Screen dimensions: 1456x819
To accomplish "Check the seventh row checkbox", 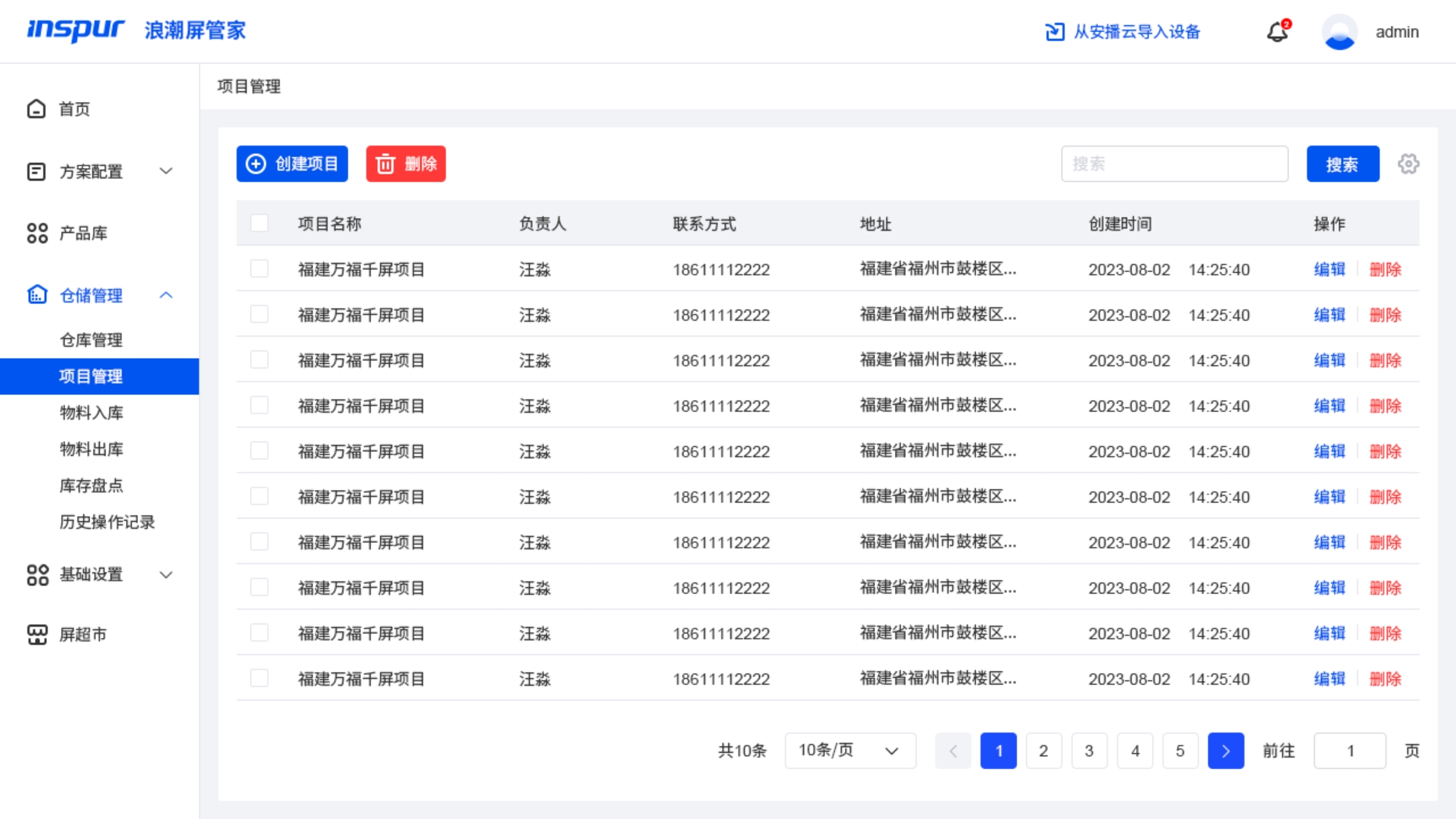I will pos(259,541).
